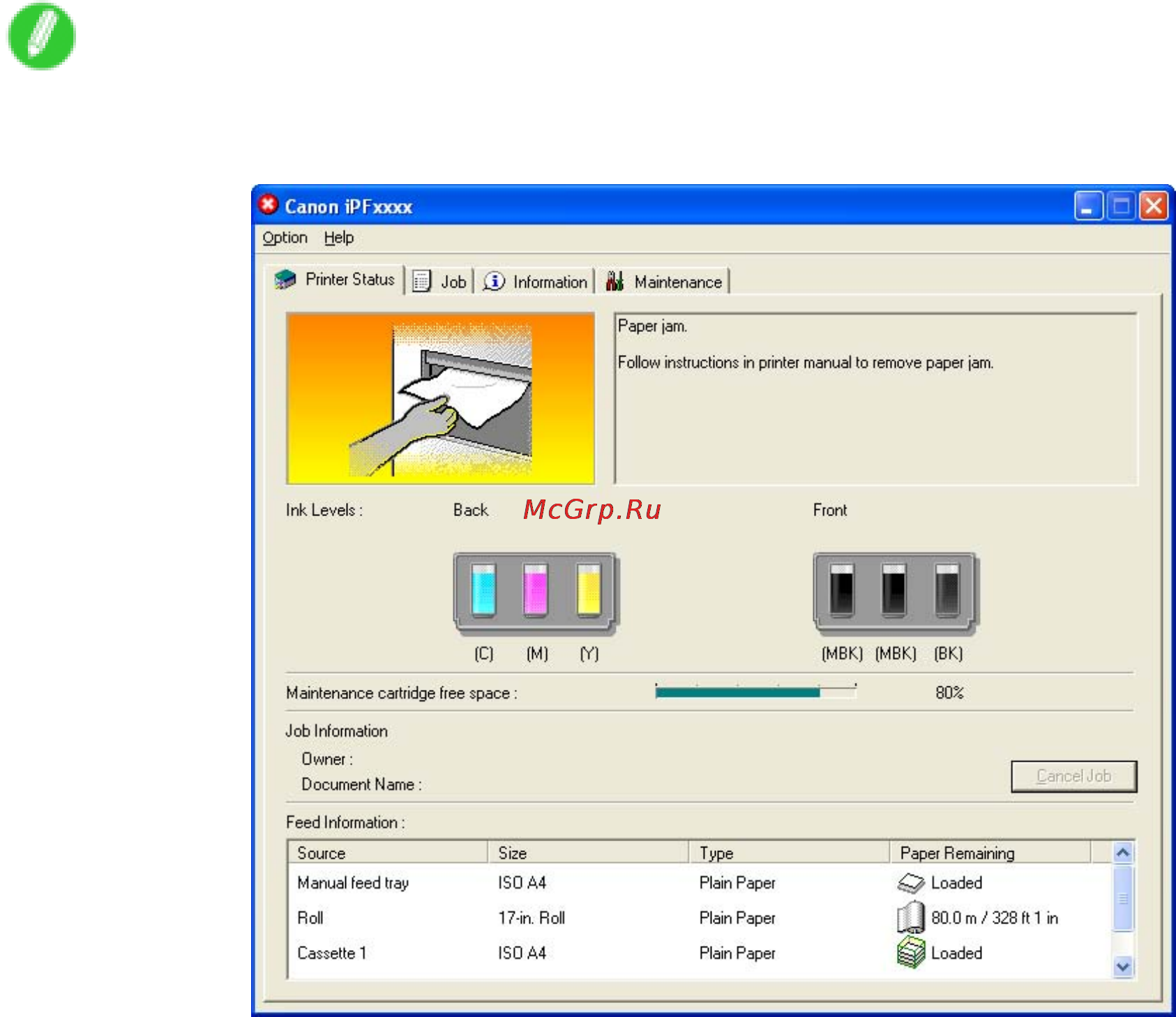This screenshot has height=1017, width=1176.
Task: Click the Size column header
Action: coord(588,852)
